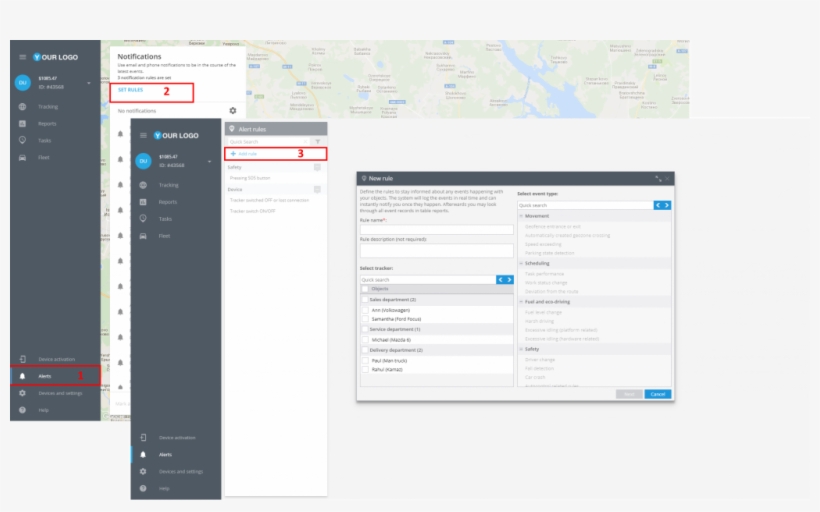
Task: Check the Ann (Volkswagen) tracker checkbox
Action: tap(365, 310)
